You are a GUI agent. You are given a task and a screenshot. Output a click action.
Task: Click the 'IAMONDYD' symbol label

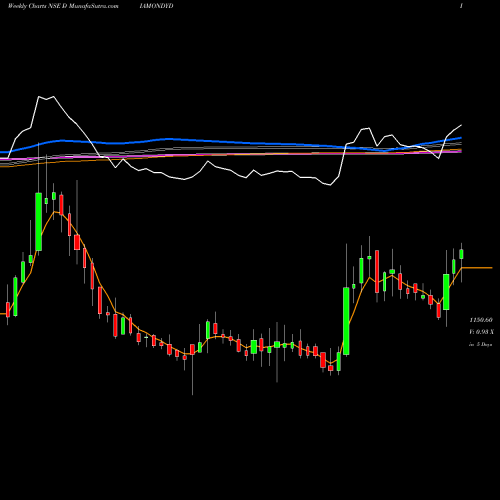coord(157,6)
